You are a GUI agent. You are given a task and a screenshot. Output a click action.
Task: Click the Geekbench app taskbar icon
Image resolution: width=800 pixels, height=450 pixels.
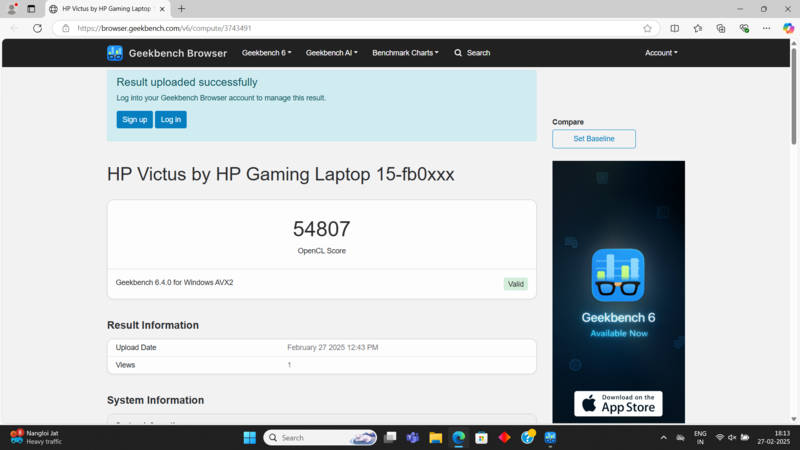pos(550,437)
